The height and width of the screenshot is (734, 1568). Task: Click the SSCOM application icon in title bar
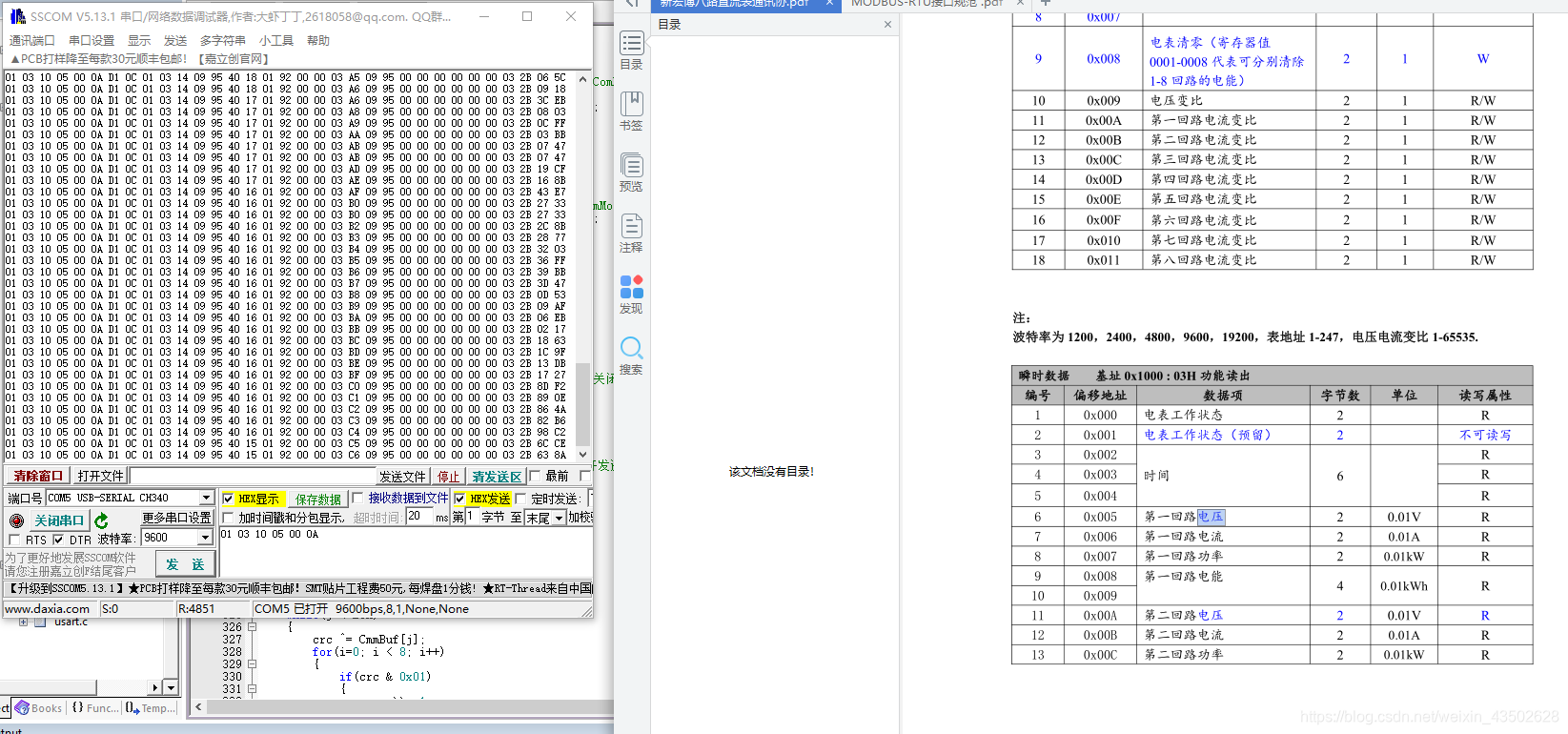coord(17,16)
